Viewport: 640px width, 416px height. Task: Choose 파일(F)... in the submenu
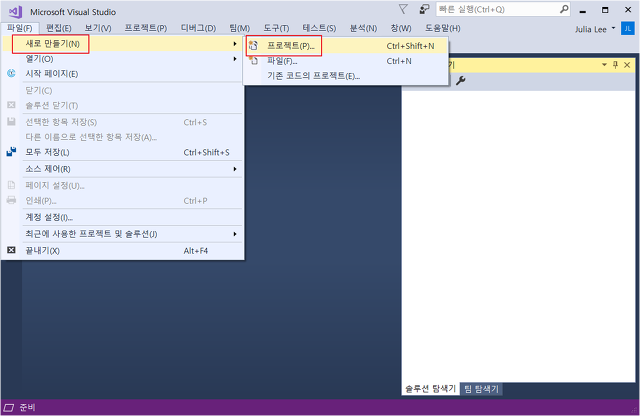click(x=346, y=61)
